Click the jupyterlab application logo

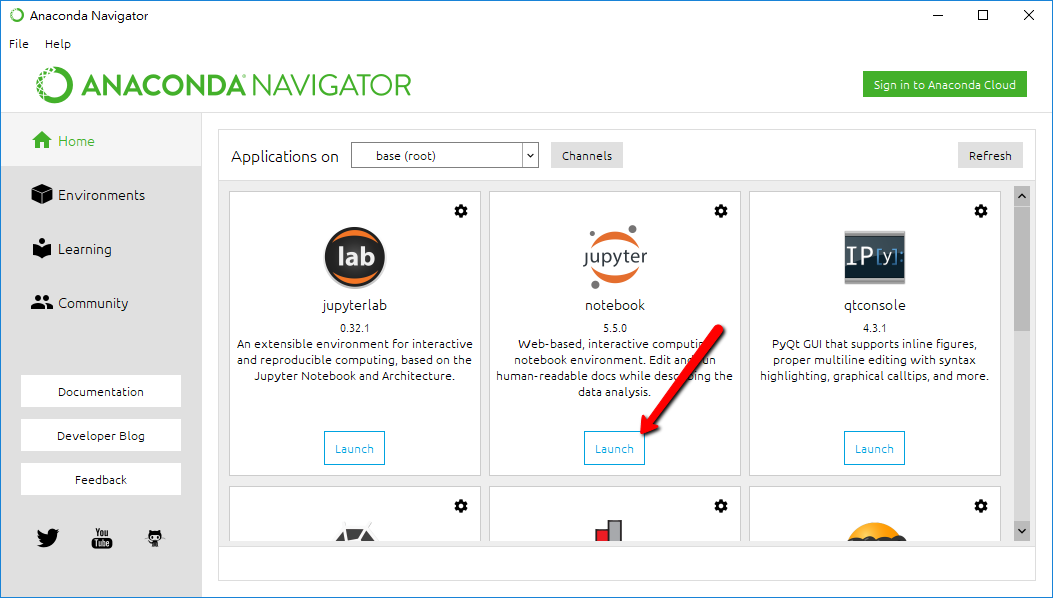pos(355,257)
